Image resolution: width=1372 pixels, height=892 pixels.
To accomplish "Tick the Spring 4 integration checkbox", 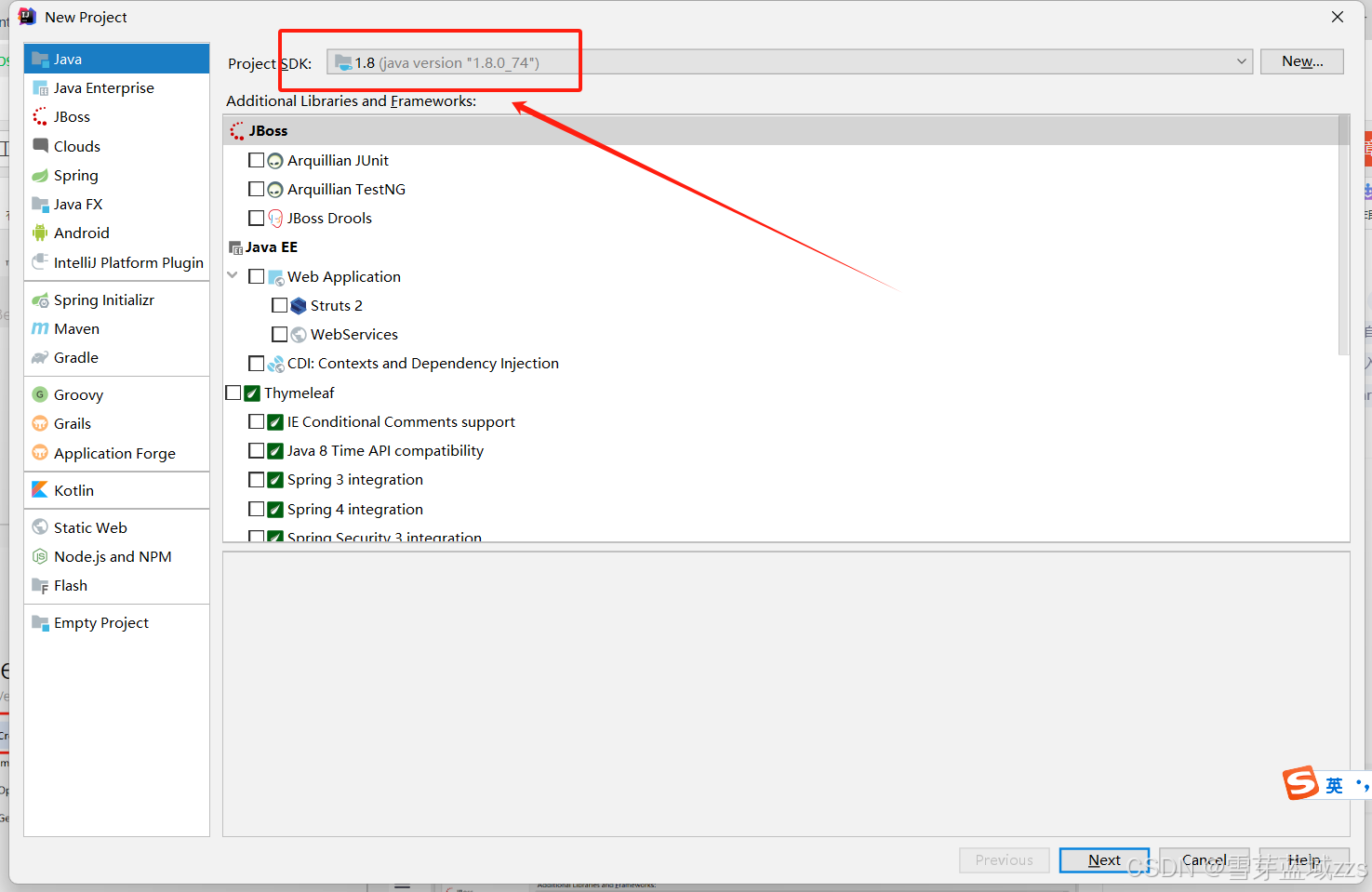I will click(x=257, y=509).
